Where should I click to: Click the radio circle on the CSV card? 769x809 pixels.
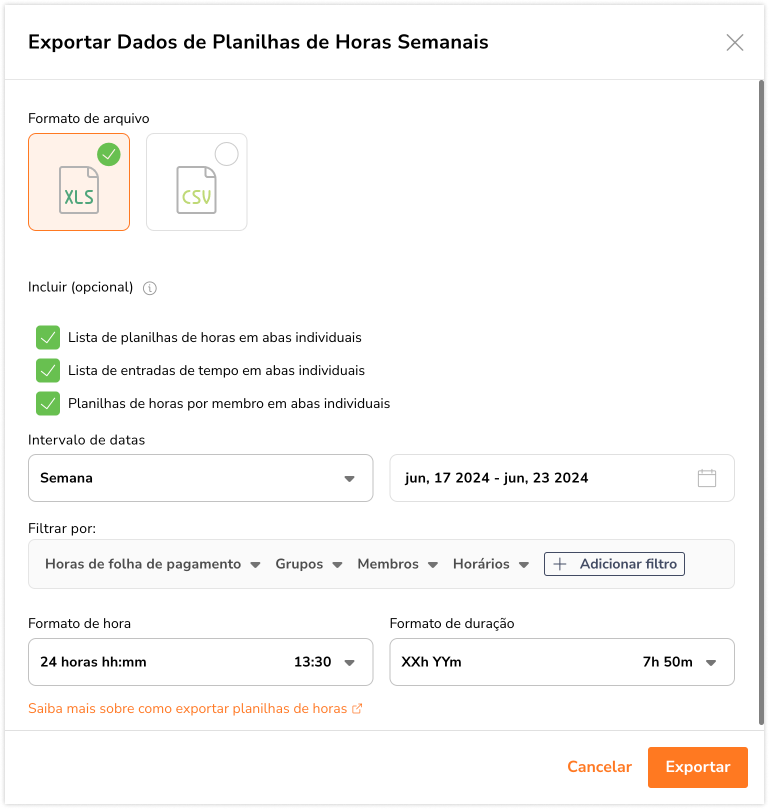tap(226, 154)
